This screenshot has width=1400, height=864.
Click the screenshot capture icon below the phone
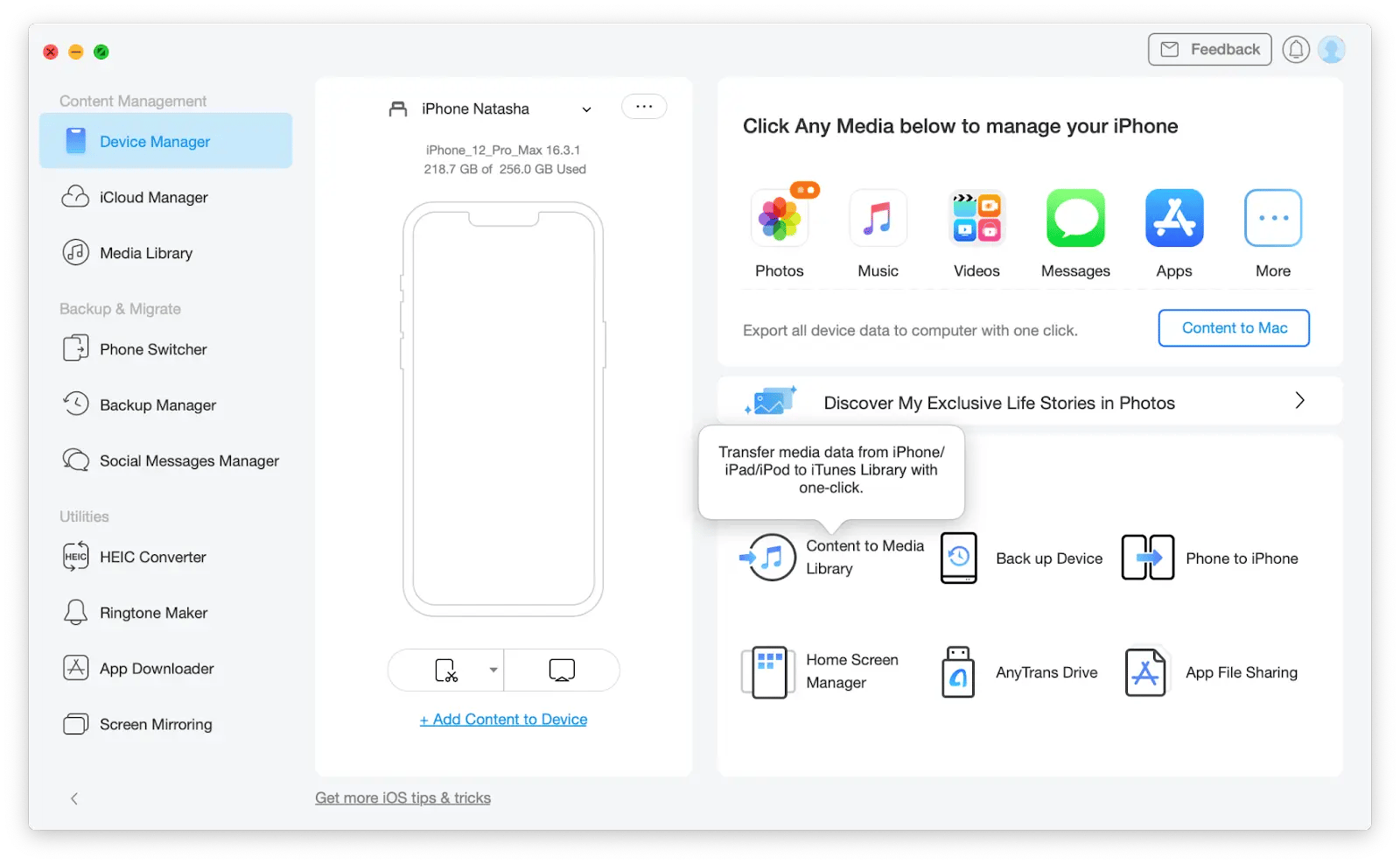point(446,671)
